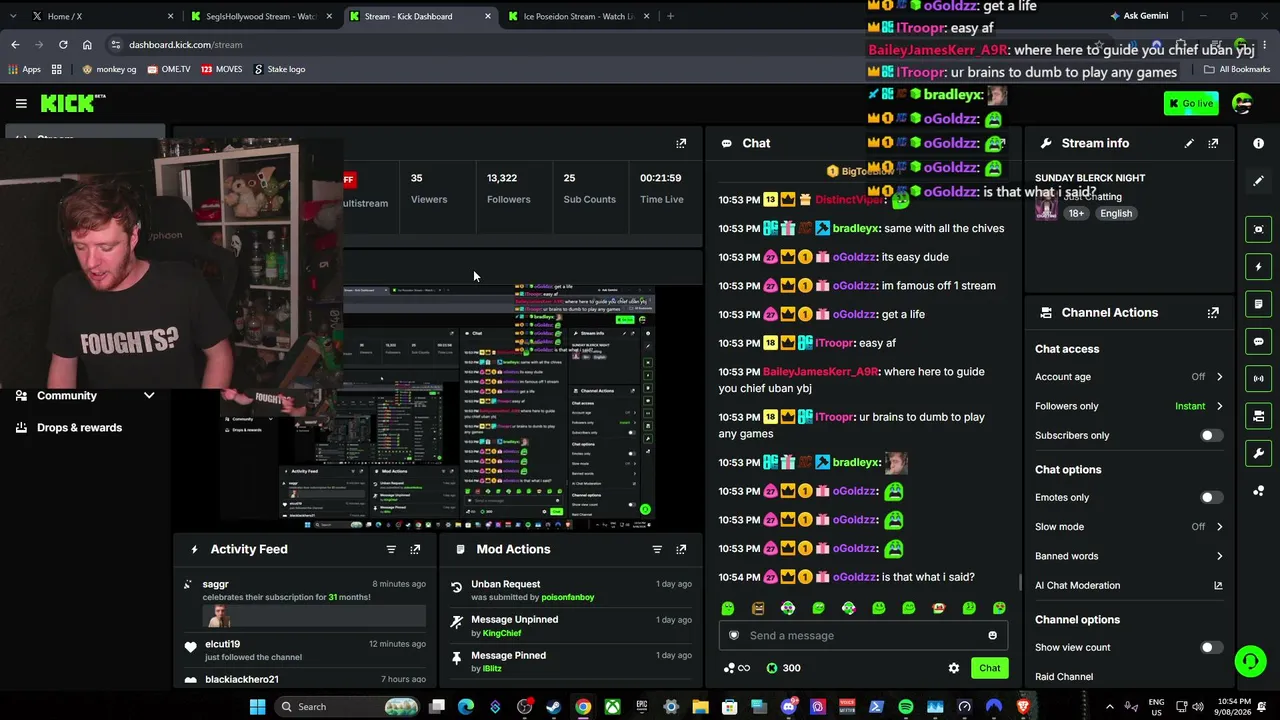
Task: Click the Send a message field
Action: tap(863, 635)
